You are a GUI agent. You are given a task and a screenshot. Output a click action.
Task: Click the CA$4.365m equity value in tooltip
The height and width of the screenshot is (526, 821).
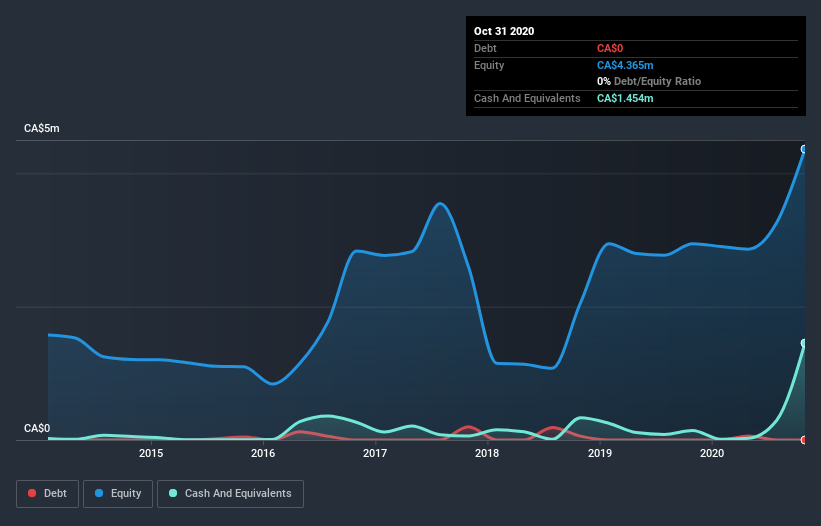625,65
